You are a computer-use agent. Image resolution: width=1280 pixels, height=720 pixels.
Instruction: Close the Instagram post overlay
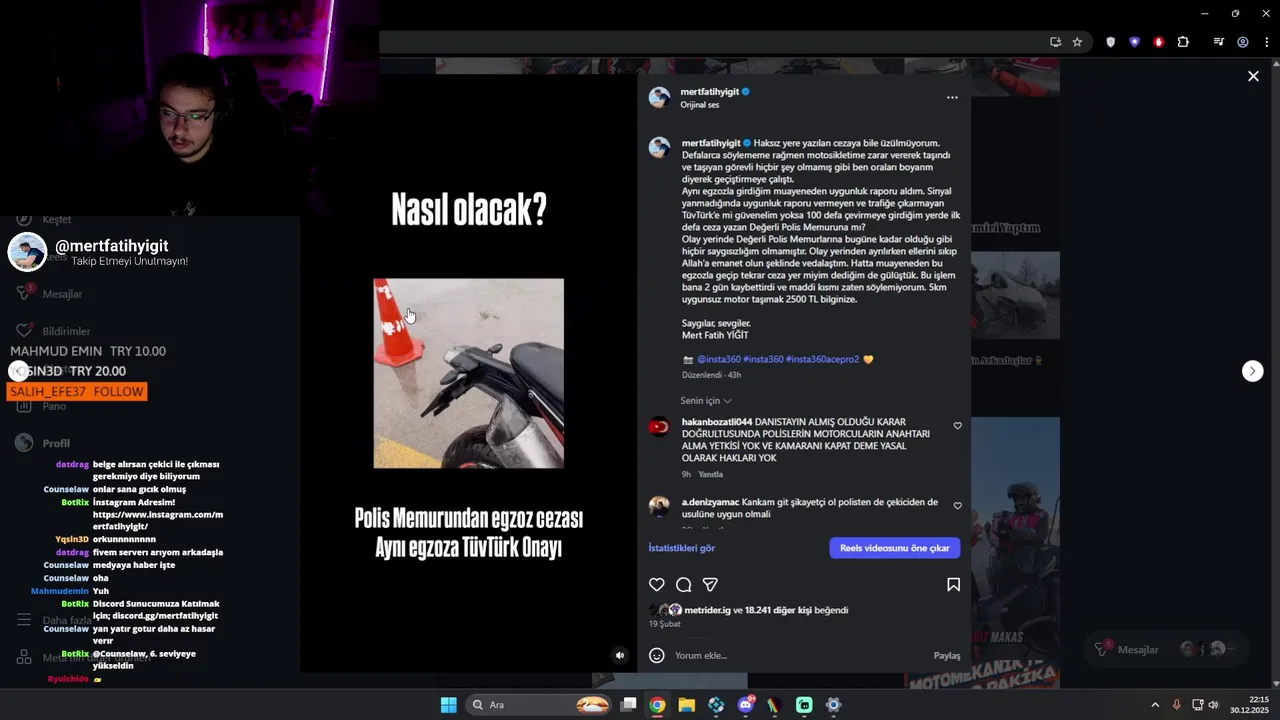[x=1253, y=76]
